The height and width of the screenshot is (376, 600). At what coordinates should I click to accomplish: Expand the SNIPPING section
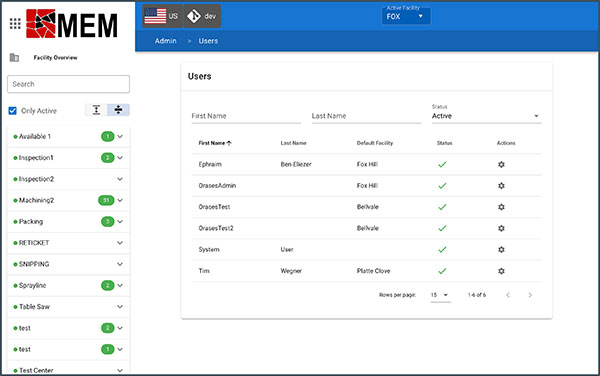click(x=120, y=264)
